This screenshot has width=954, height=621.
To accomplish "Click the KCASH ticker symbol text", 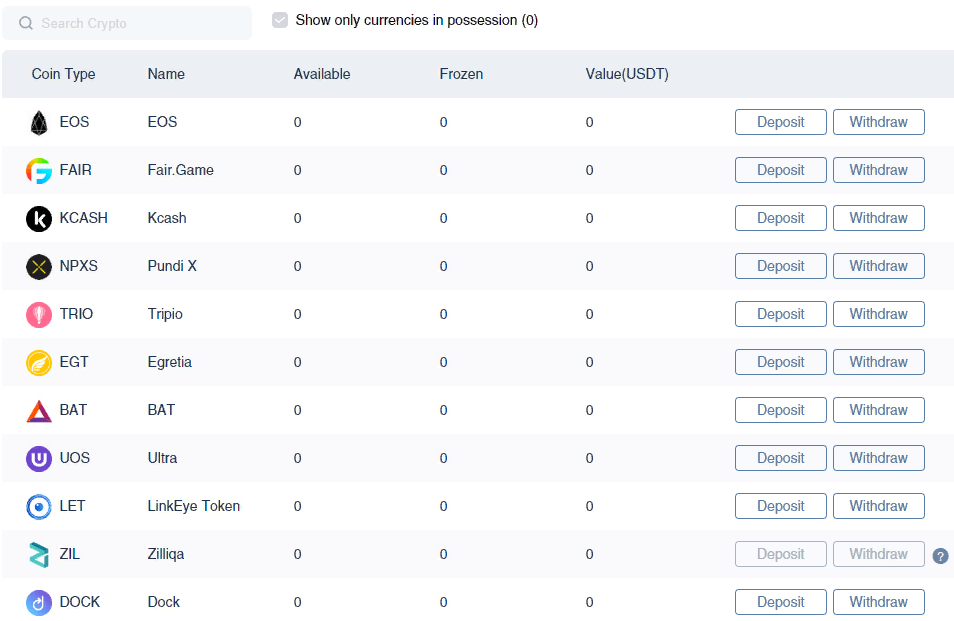I will click(83, 218).
